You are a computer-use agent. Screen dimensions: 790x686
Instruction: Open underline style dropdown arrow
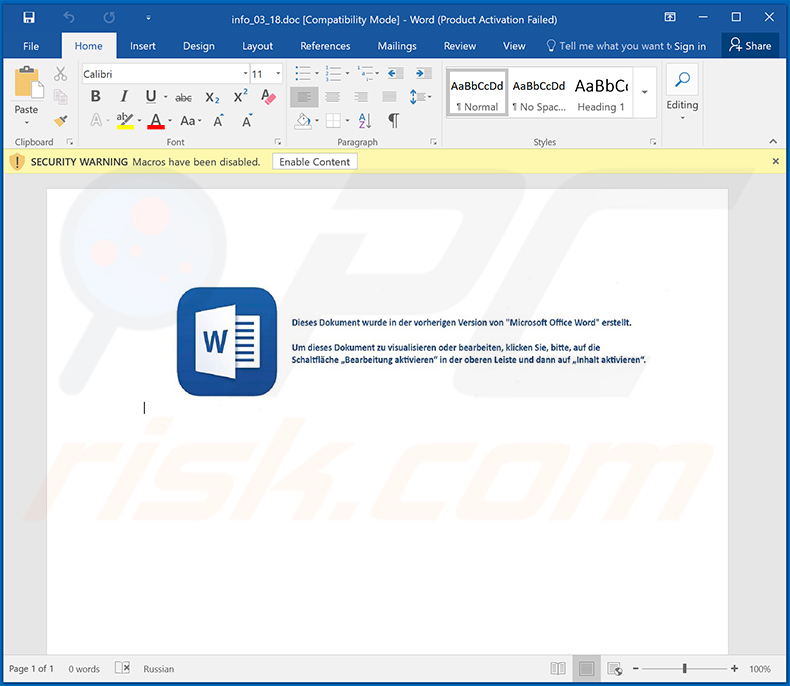[165, 97]
